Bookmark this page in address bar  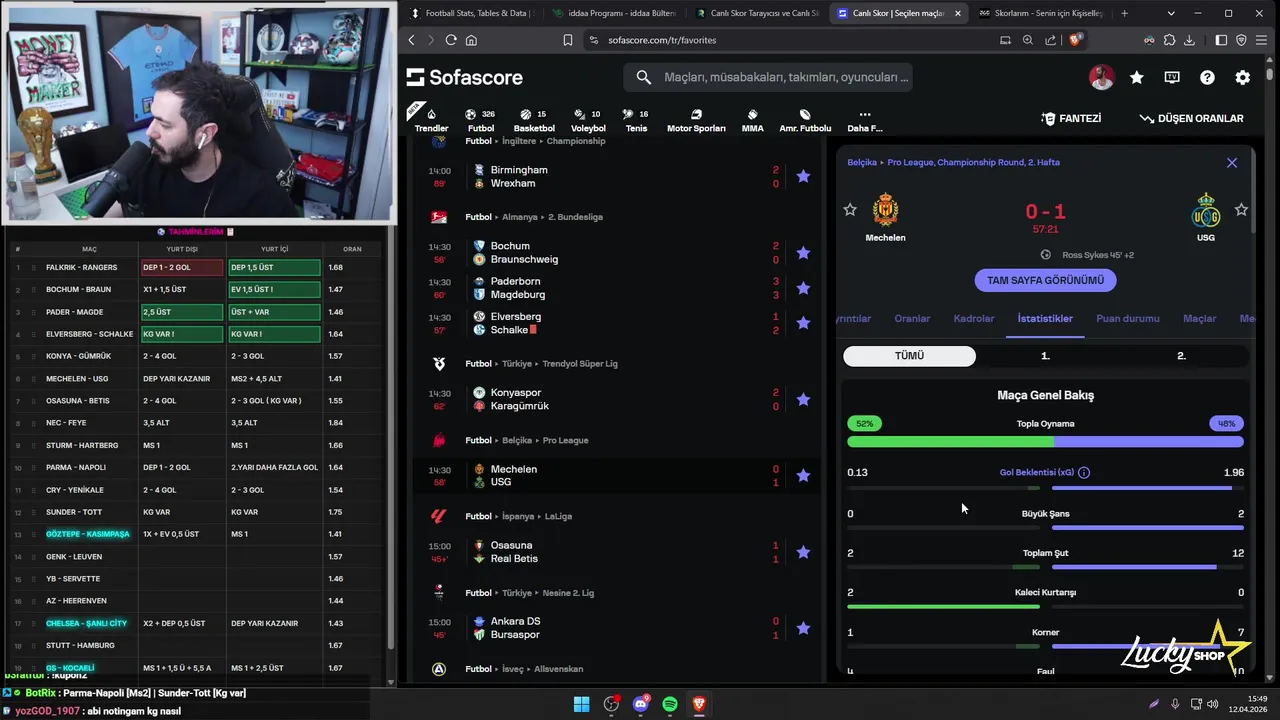tap(567, 40)
